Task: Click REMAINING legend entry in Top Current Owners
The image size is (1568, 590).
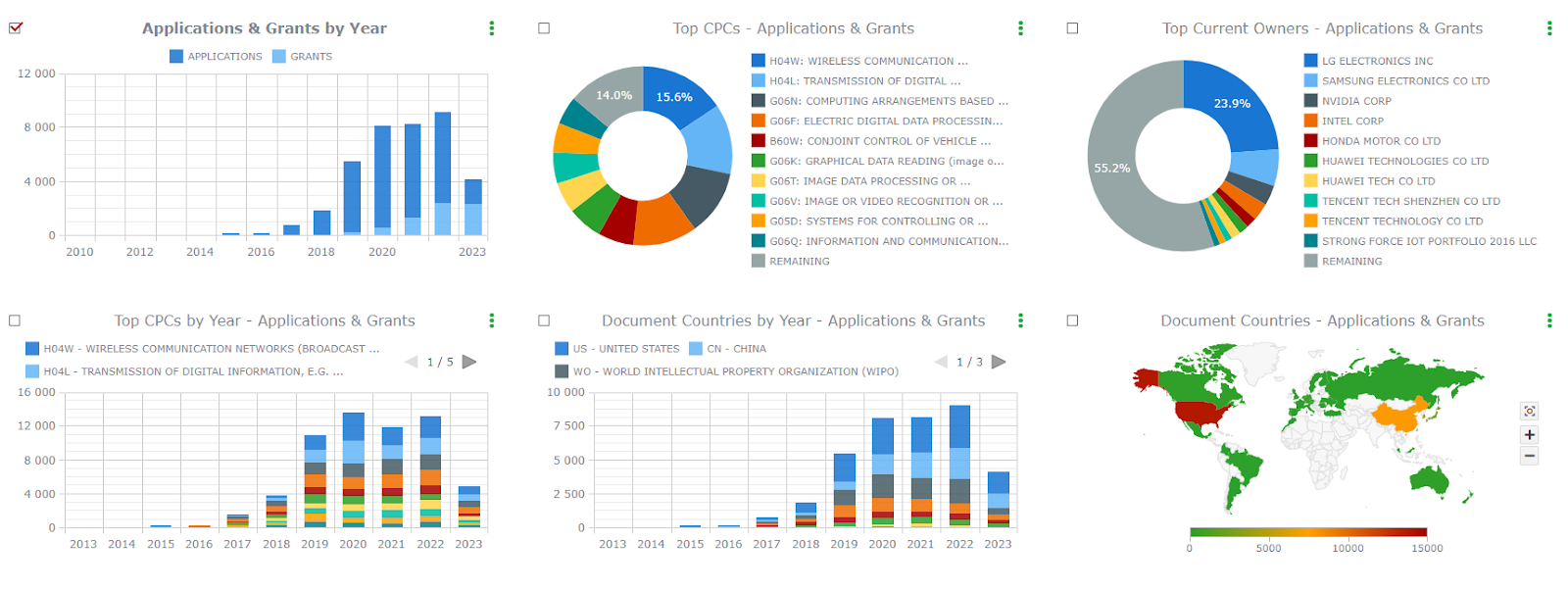Action: 1344,262
